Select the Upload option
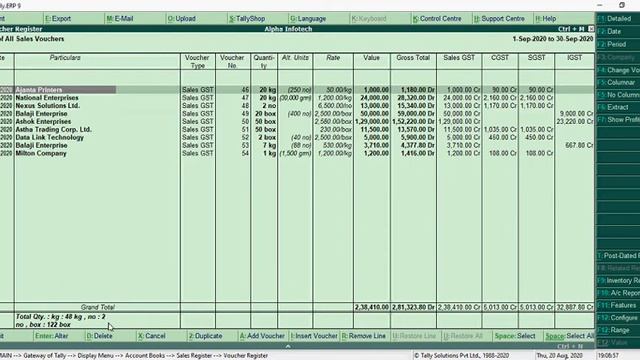Viewport: 640px width, 360px height. click(x=181, y=19)
